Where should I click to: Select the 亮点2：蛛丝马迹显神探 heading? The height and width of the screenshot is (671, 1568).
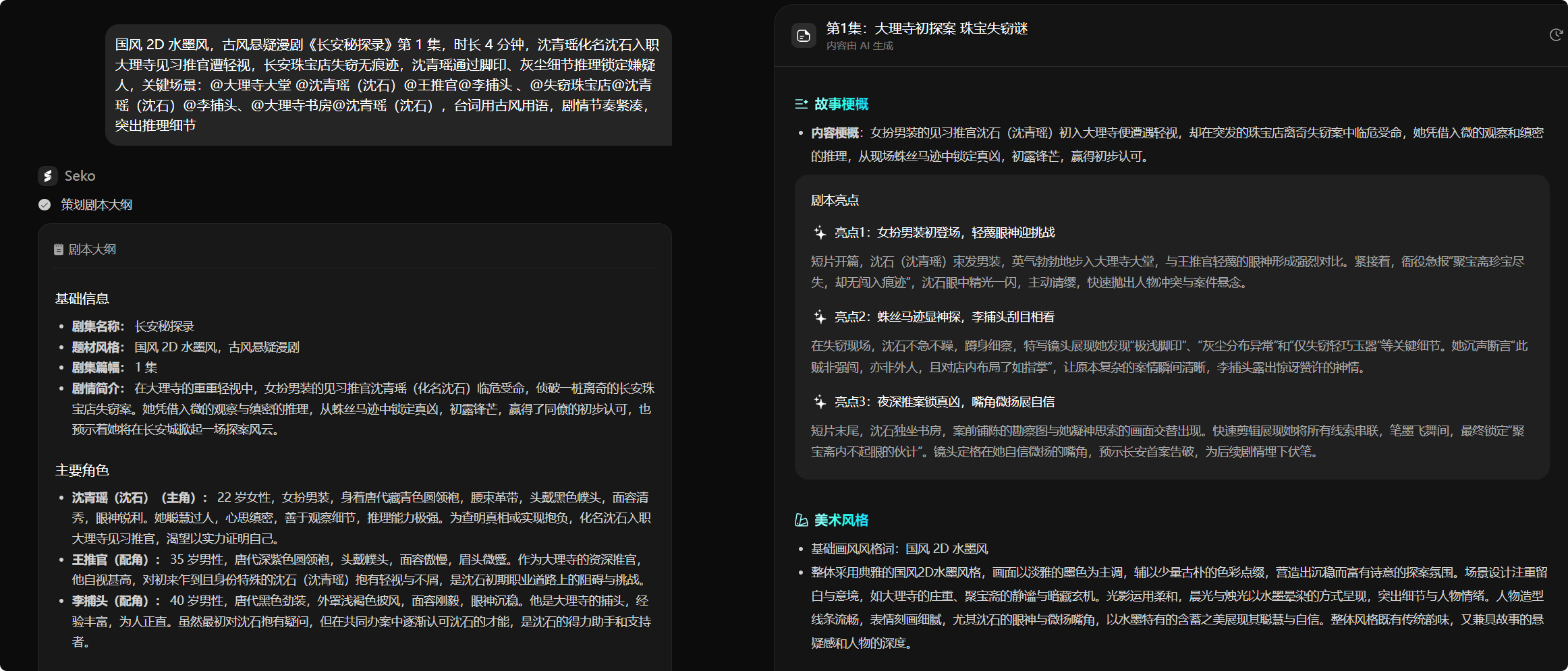coord(945,317)
